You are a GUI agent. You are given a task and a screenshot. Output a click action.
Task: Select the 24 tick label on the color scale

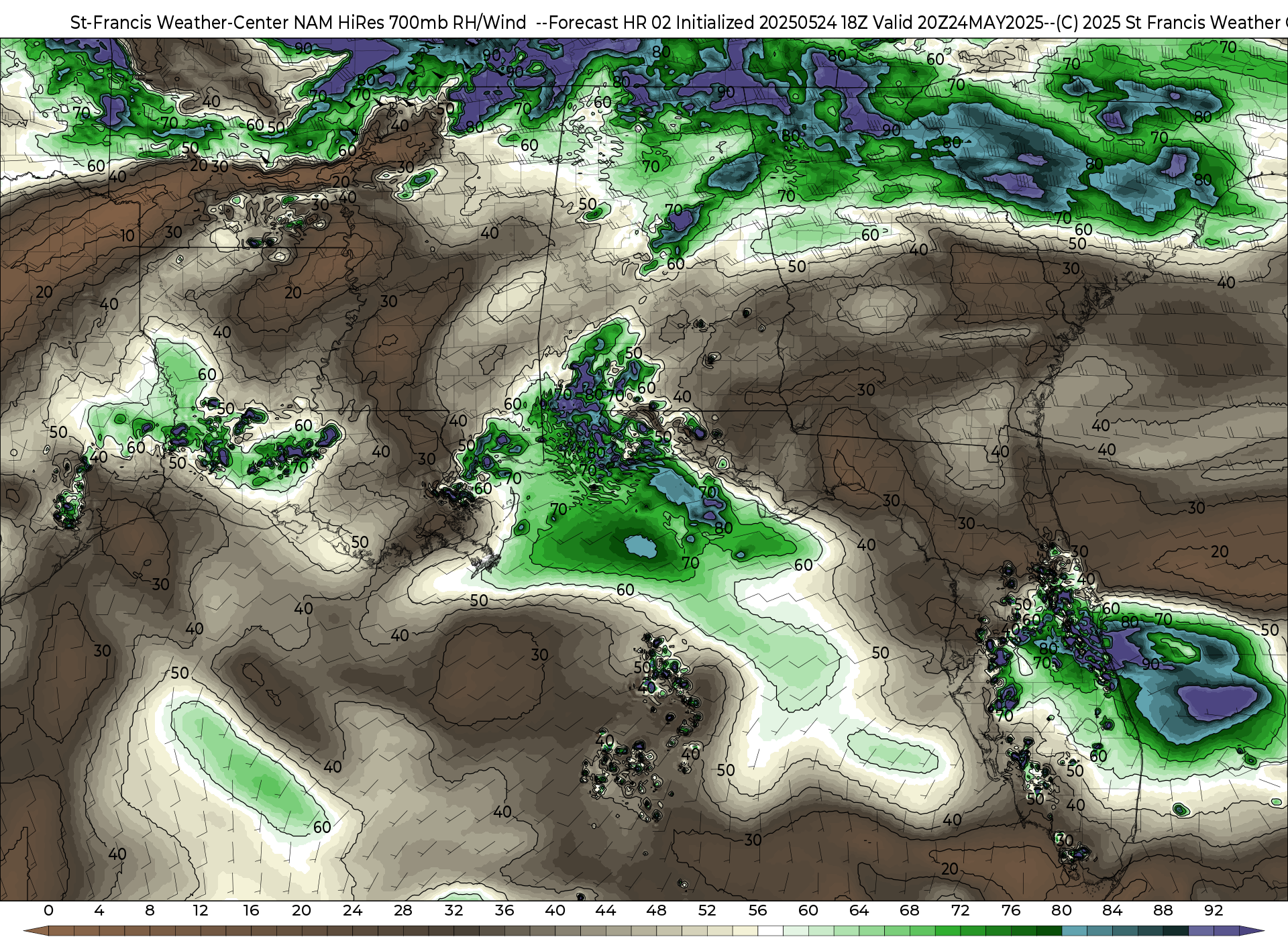(x=352, y=911)
